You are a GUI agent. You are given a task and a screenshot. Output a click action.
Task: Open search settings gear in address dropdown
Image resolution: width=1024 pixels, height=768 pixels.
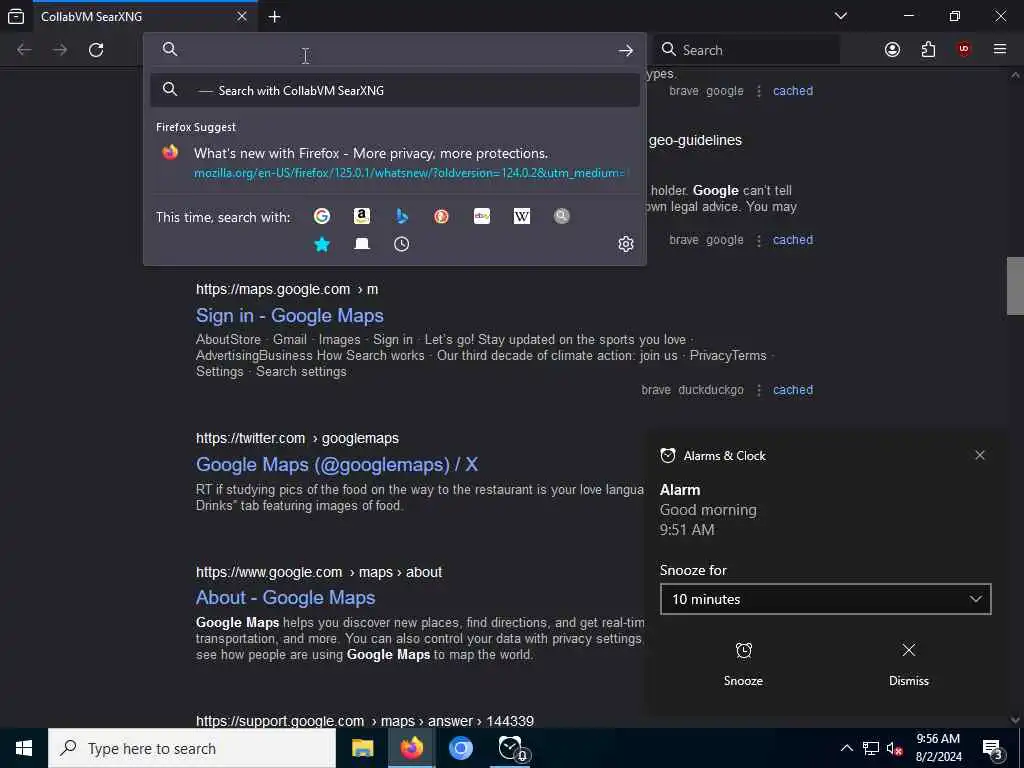coord(626,244)
